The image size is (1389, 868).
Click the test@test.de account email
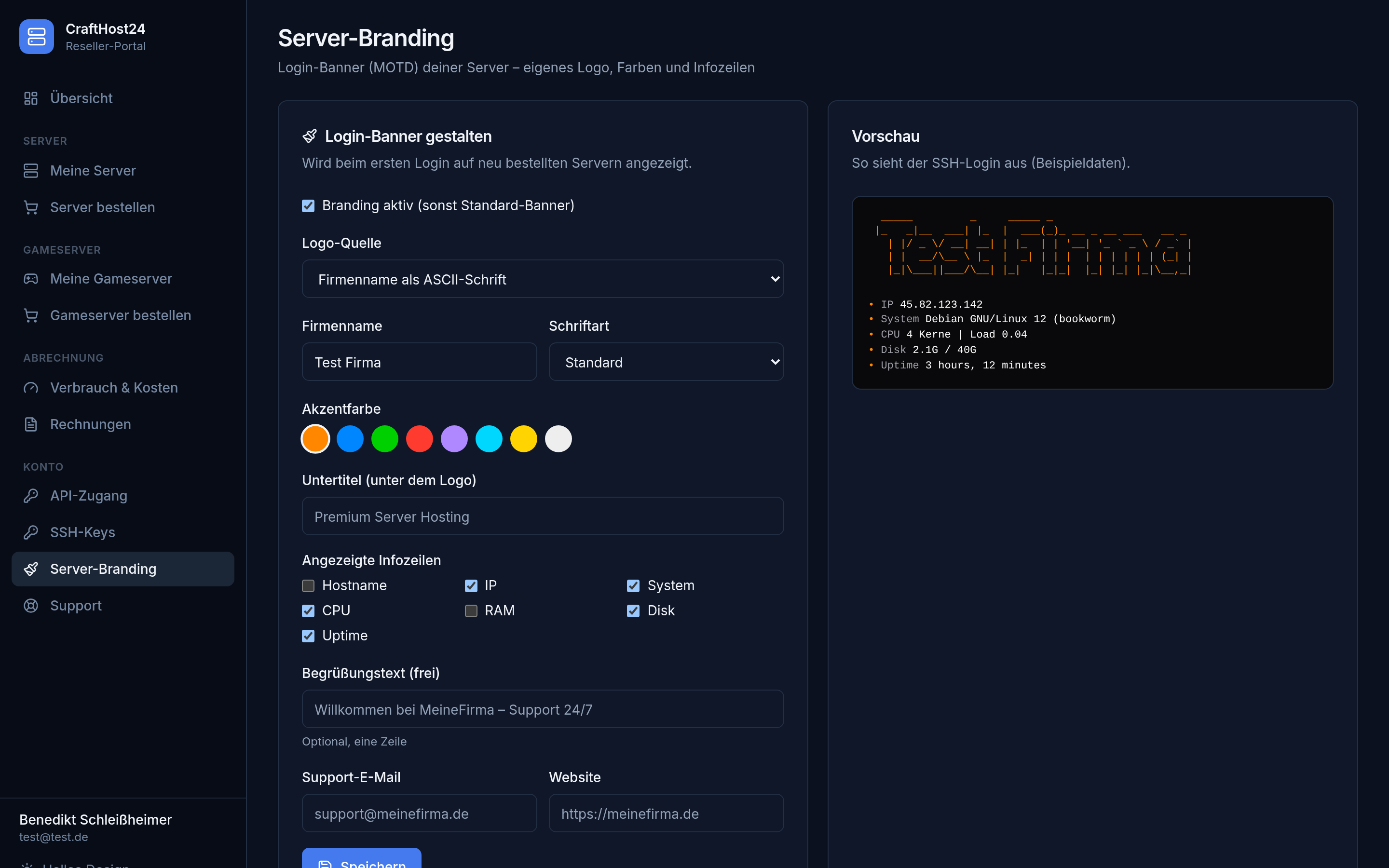(x=54, y=837)
